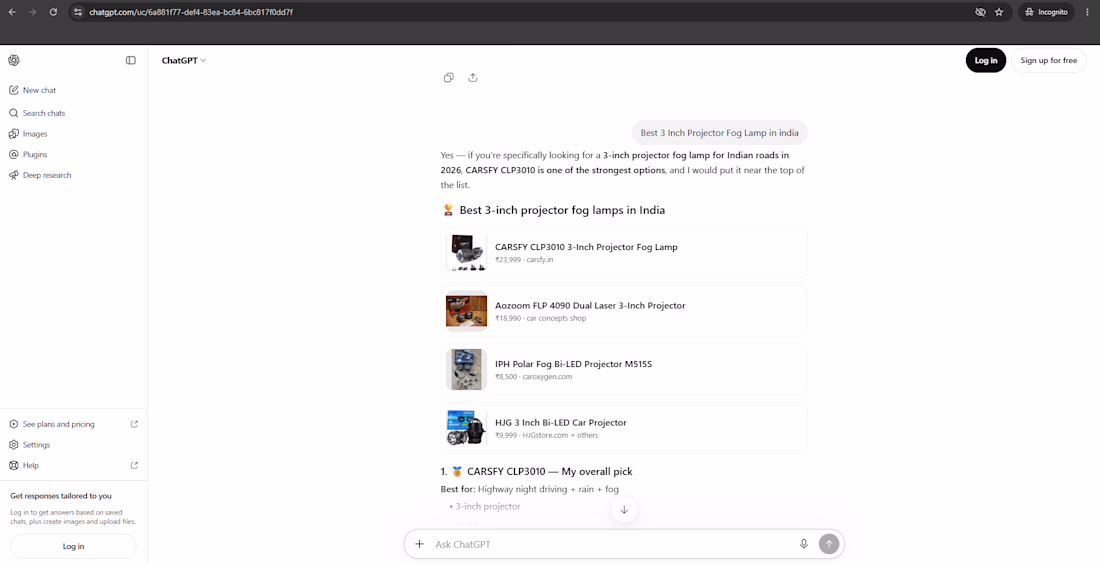
Task: Reload the page with refresh icon
Action: 53,12
